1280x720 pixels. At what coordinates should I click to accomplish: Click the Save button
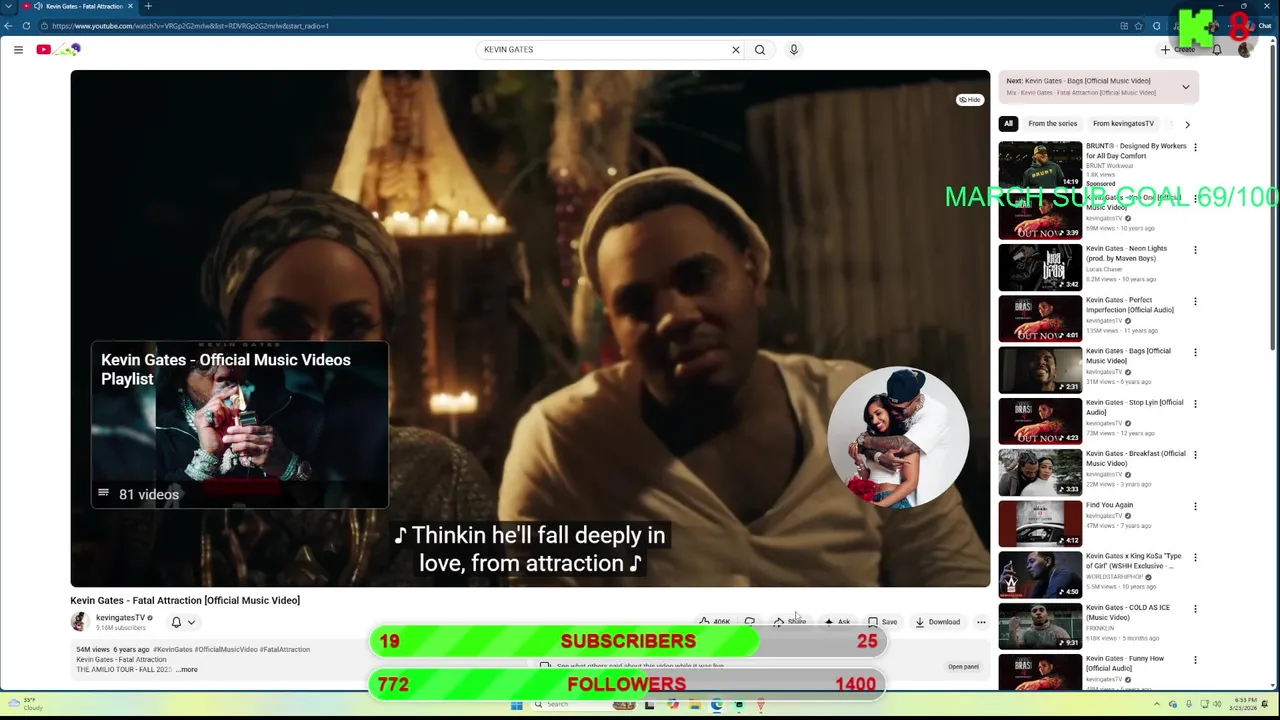[x=883, y=622]
